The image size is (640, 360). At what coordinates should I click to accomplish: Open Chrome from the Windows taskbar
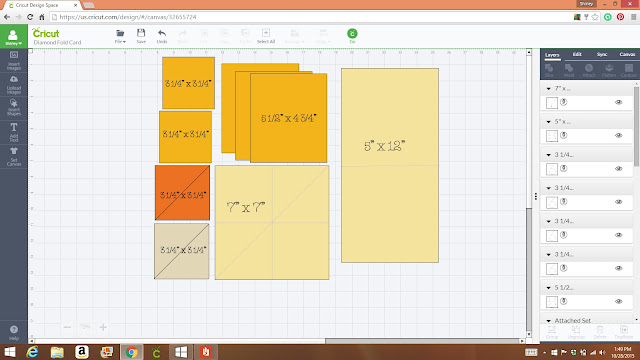[131, 352]
